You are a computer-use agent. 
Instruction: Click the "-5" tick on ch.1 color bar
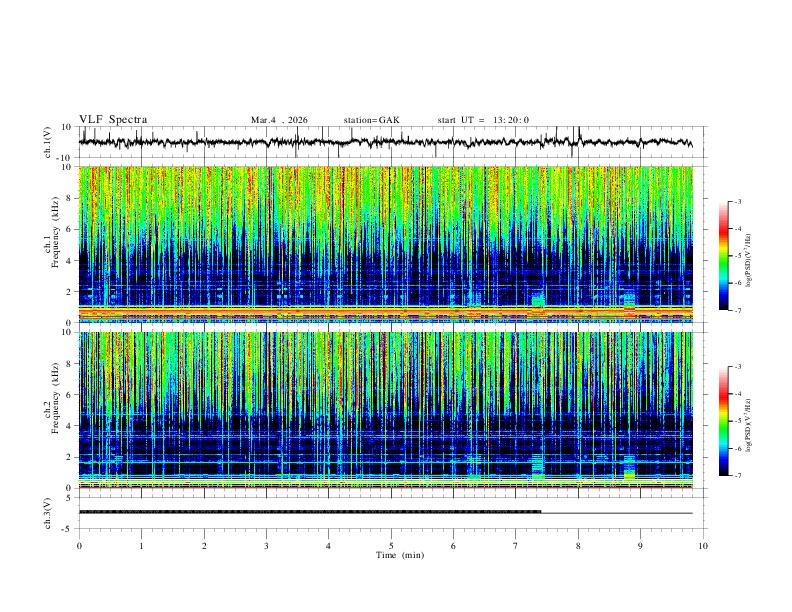pos(738,256)
